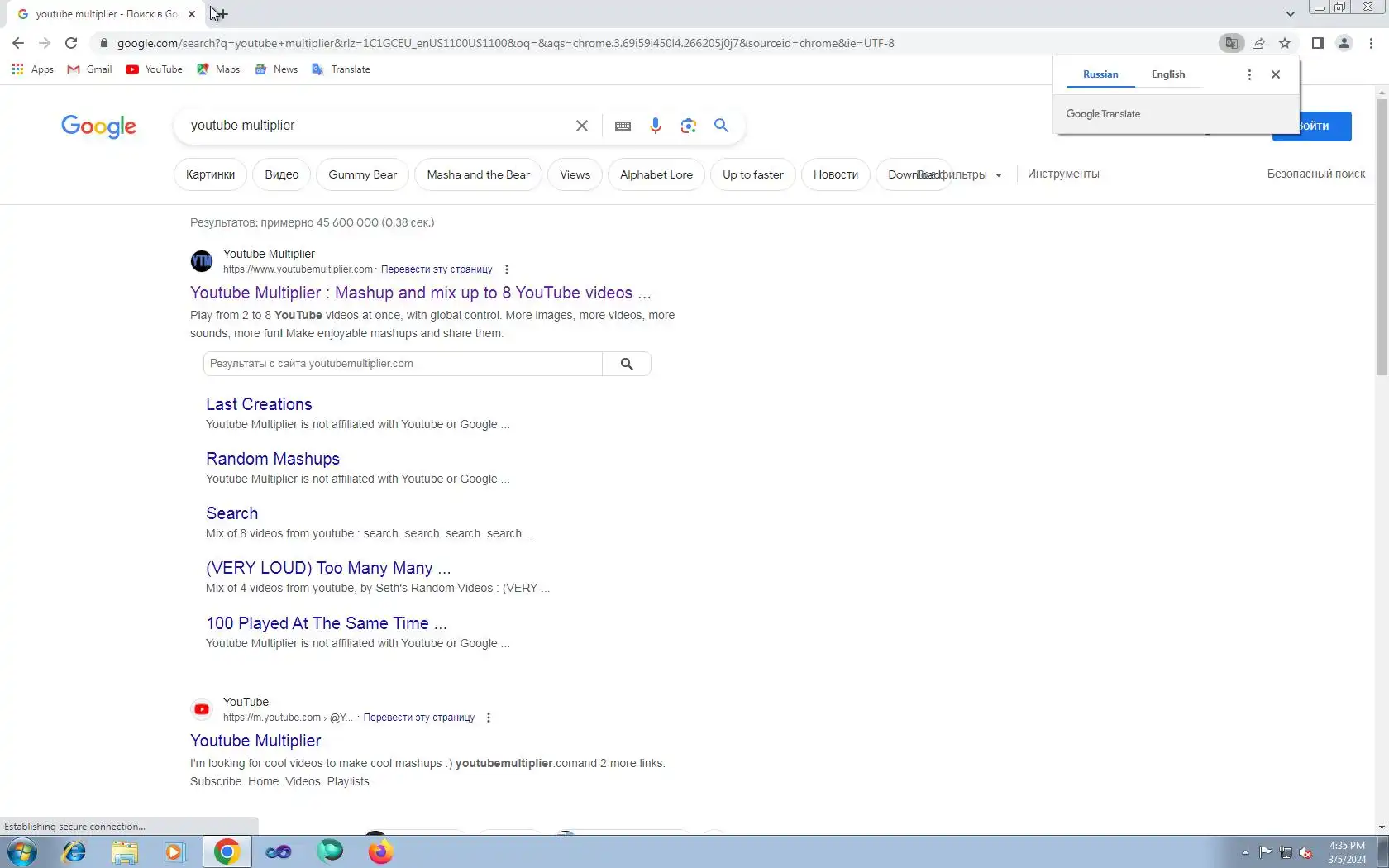Launch Firefox from the taskbar
The height and width of the screenshot is (868, 1389).
pyautogui.click(x=380, y=851)
